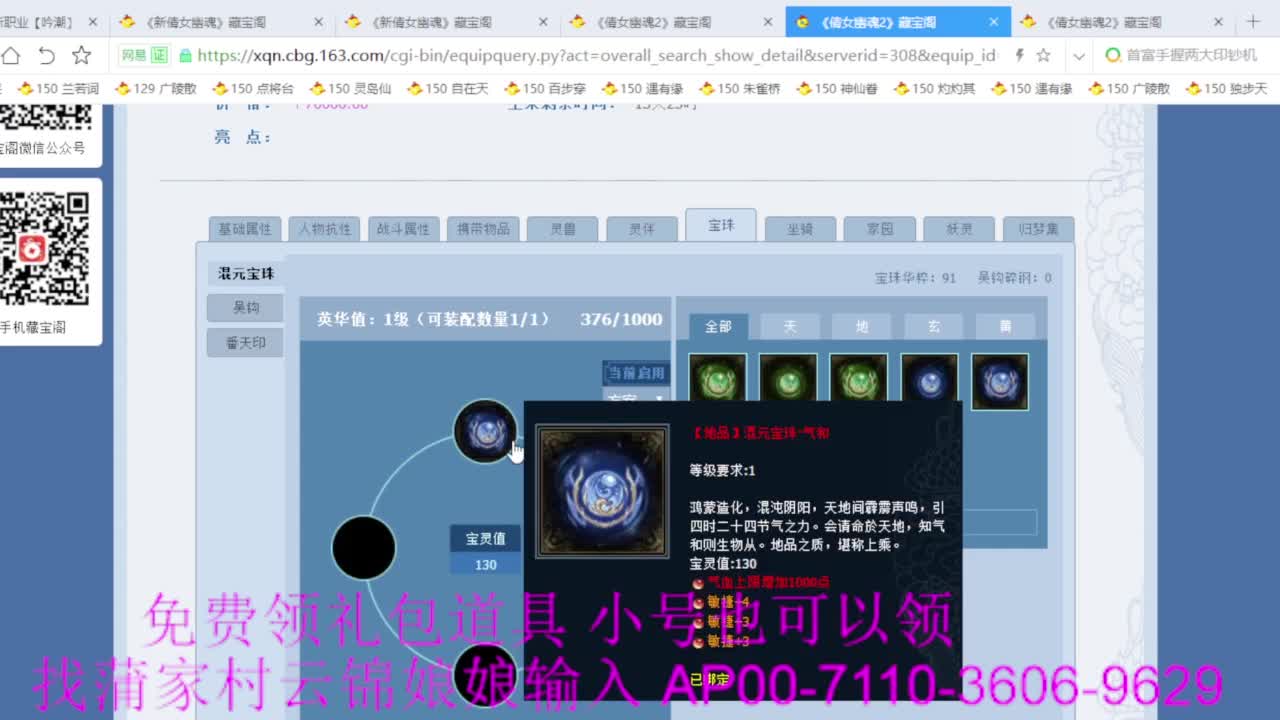Screen dimensions: 1280x720
Task: Click the empty black gem slot on the ring
Action: point(363,548)
